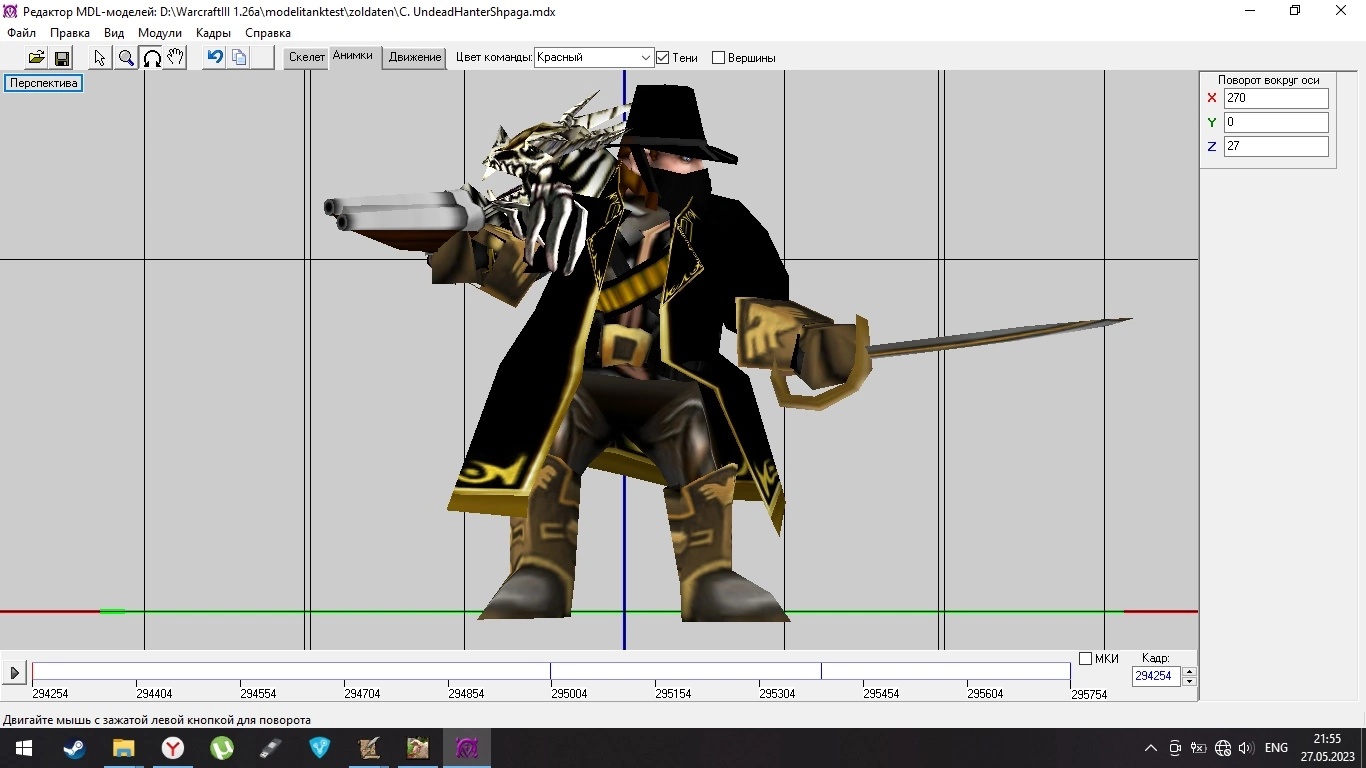Open the Модули menu
Viewport: 1366px width, 768px height.
coord(160,33)
